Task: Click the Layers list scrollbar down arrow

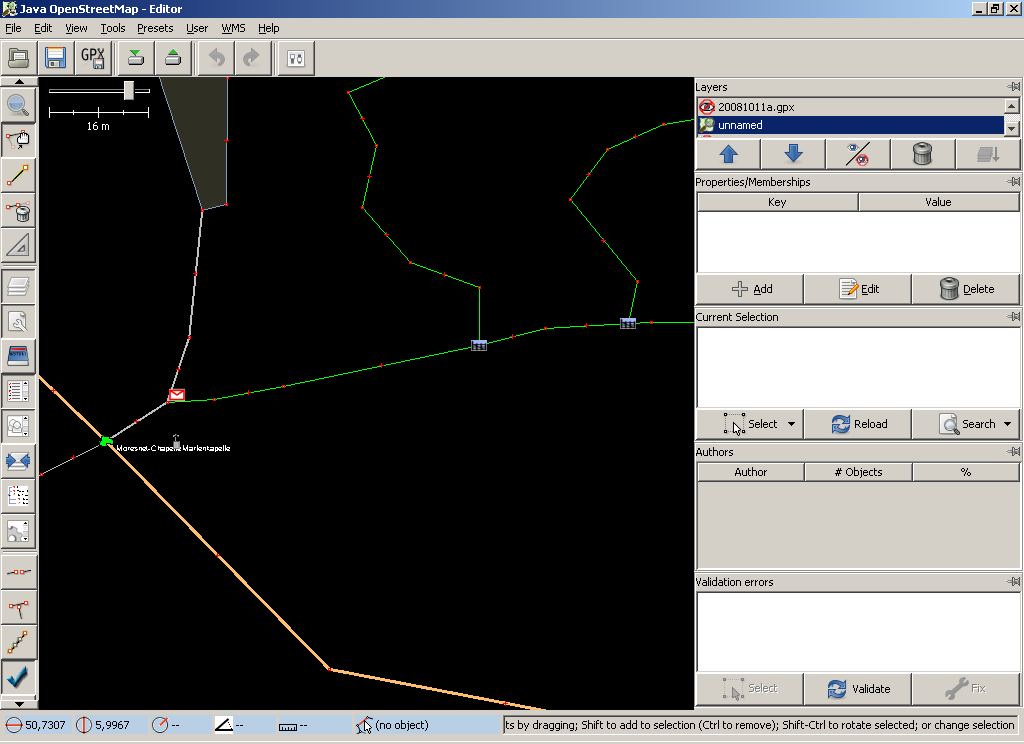Action: 1011,128
